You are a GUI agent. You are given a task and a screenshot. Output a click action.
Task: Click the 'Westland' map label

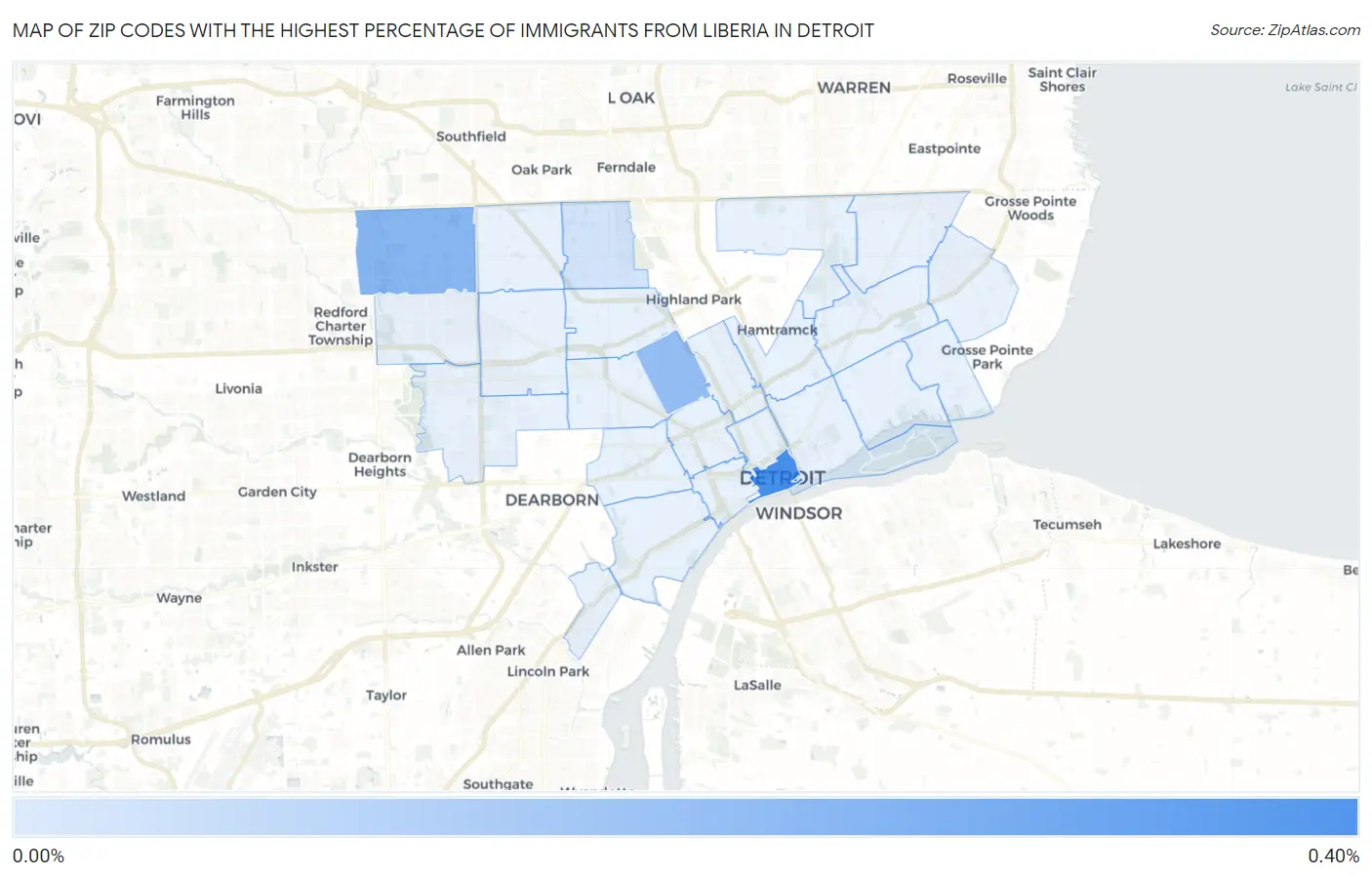pos(153,496)
